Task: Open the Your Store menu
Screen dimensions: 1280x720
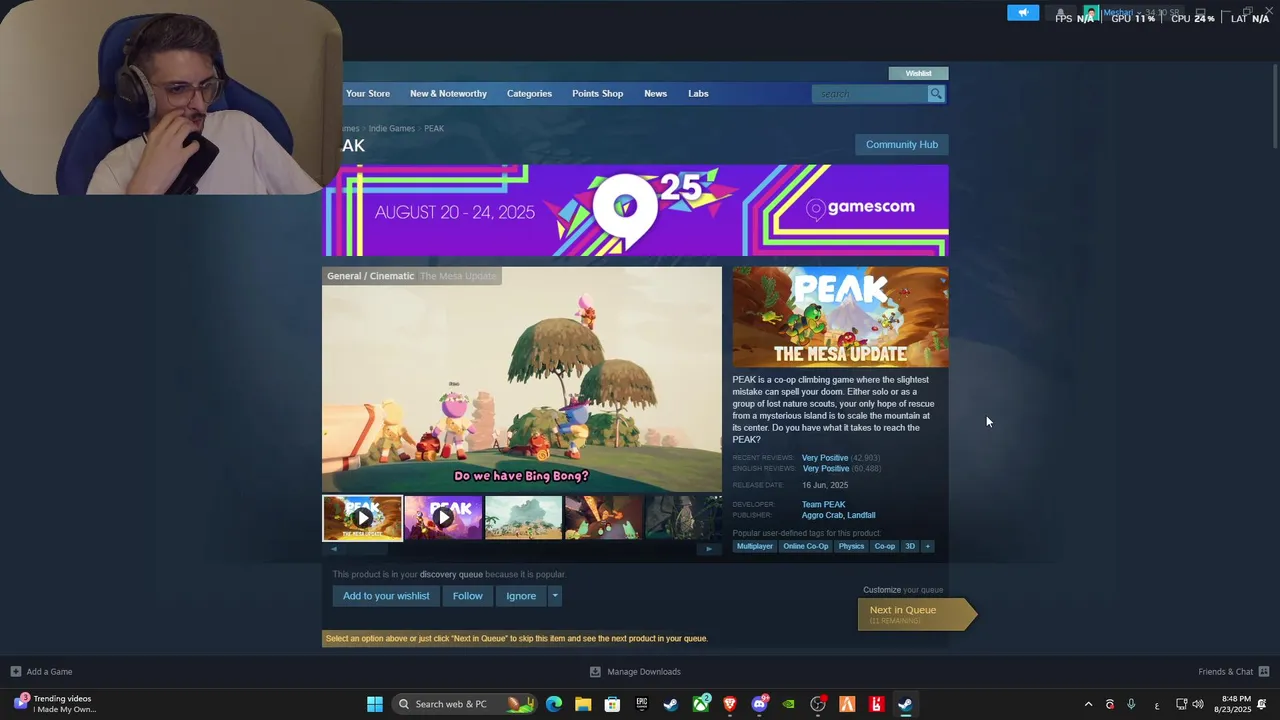Action: pos(368,94)
